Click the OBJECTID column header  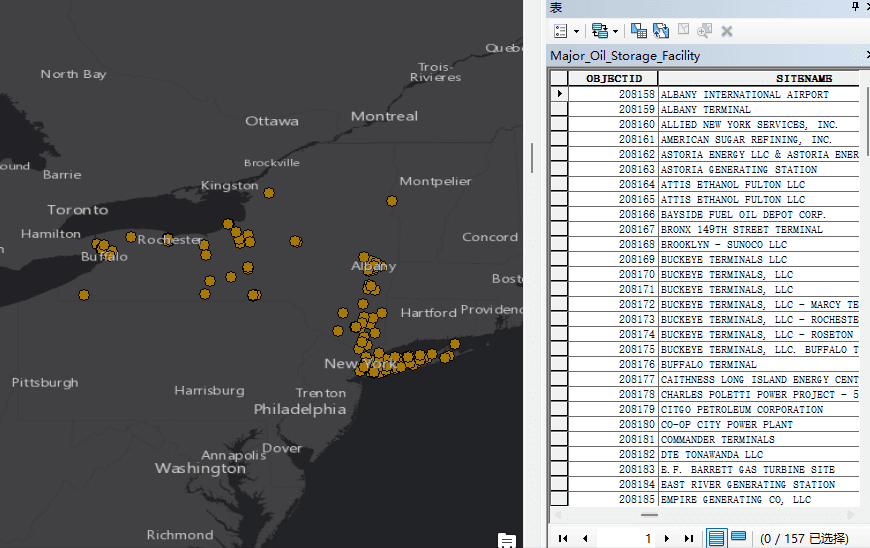[614, 78]
